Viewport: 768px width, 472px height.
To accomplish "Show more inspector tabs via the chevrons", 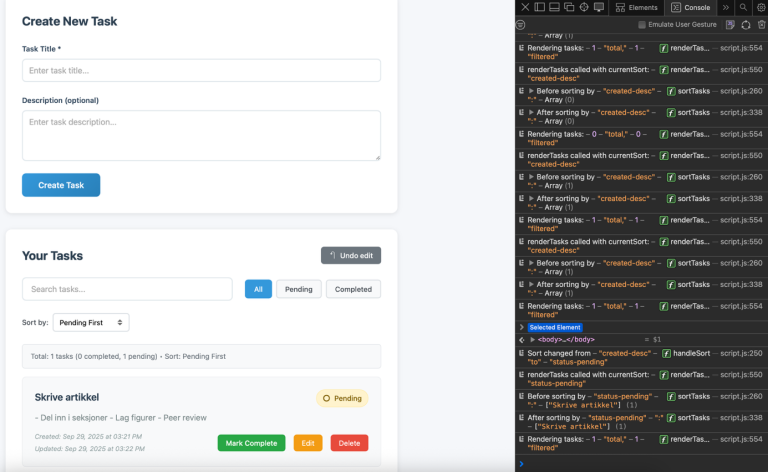I will click(725, 7).
